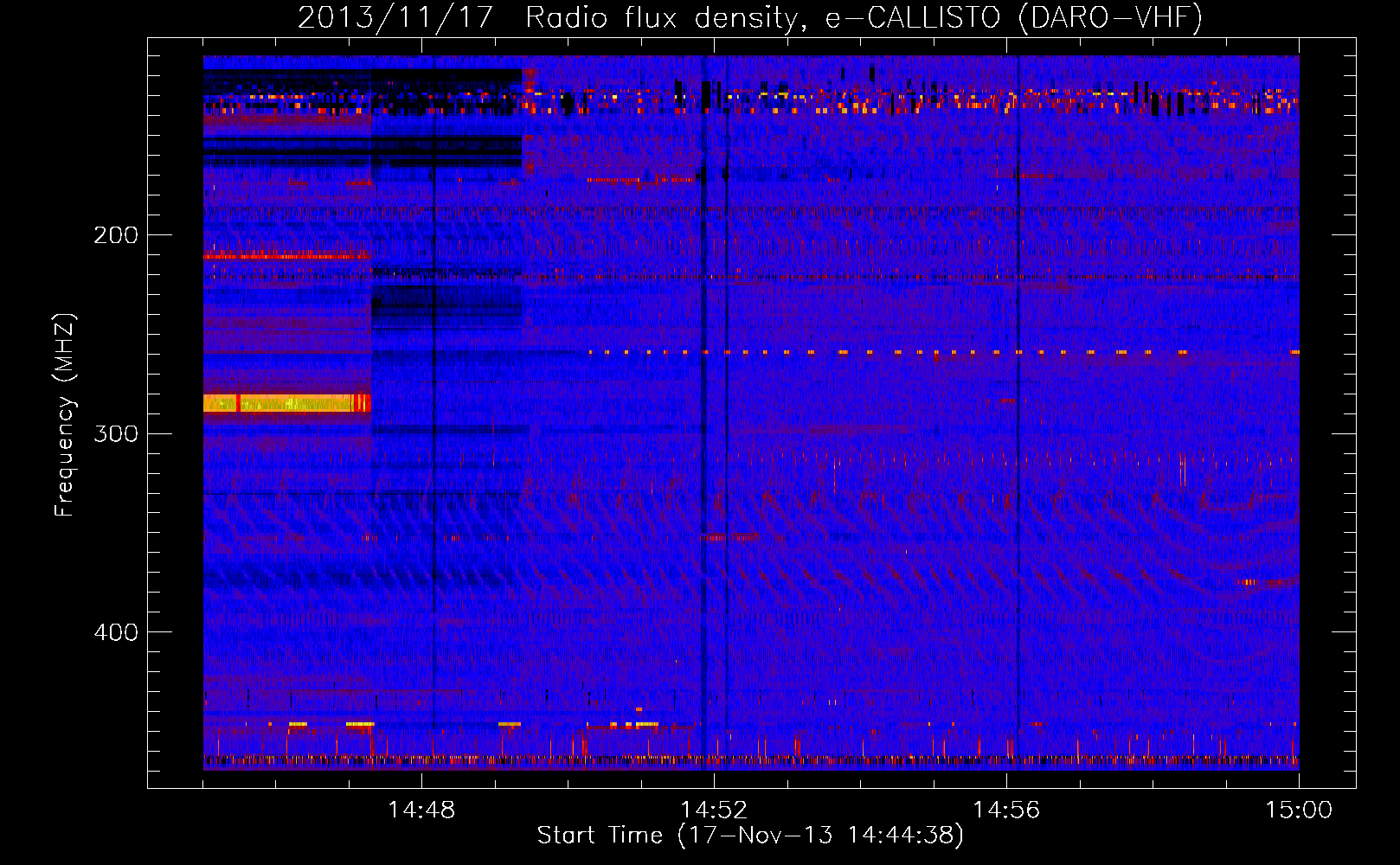Click the 14:56 time tick label
This screenshot has width=1400, height=865.
click(1006, 811)
